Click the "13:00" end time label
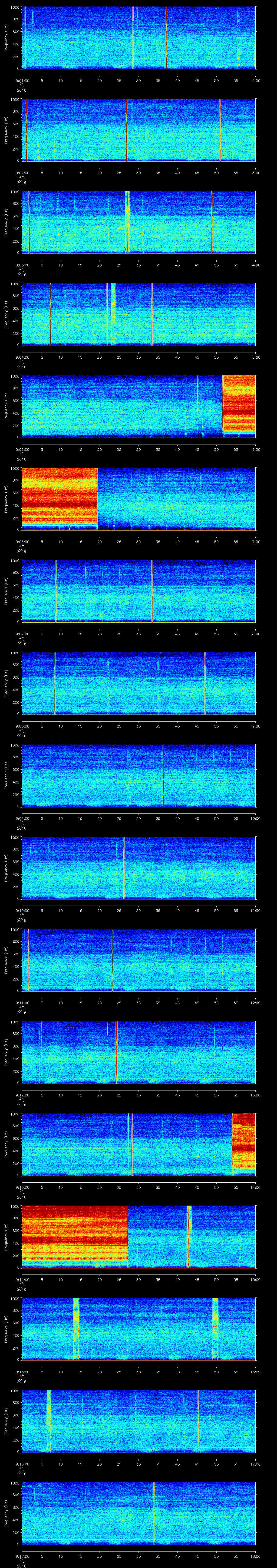The width and height of the screenshot is (277, 1568). 255,1095
